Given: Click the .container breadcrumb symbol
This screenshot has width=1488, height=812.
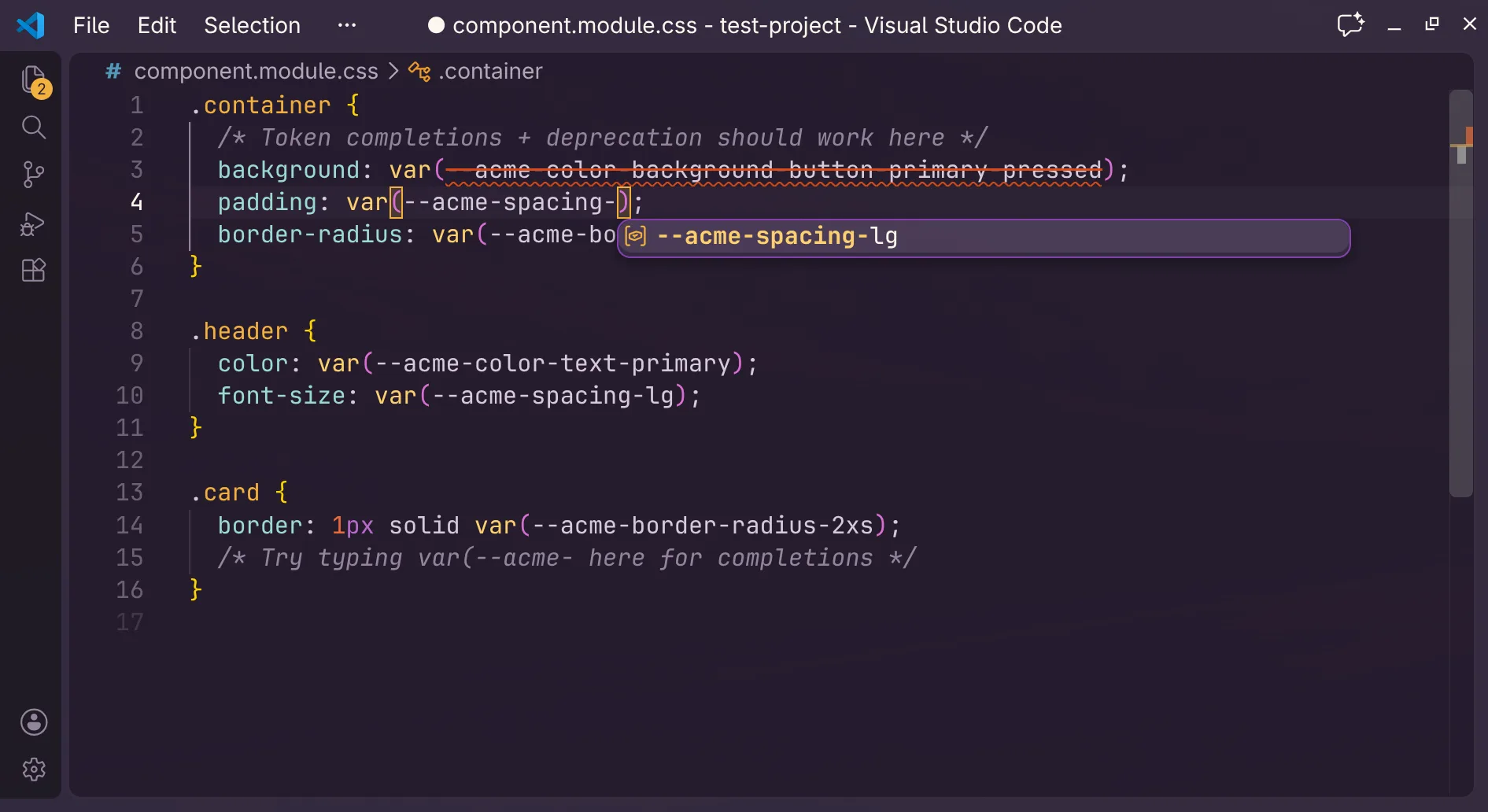Looking at the screenshot, I should (490, 72).
